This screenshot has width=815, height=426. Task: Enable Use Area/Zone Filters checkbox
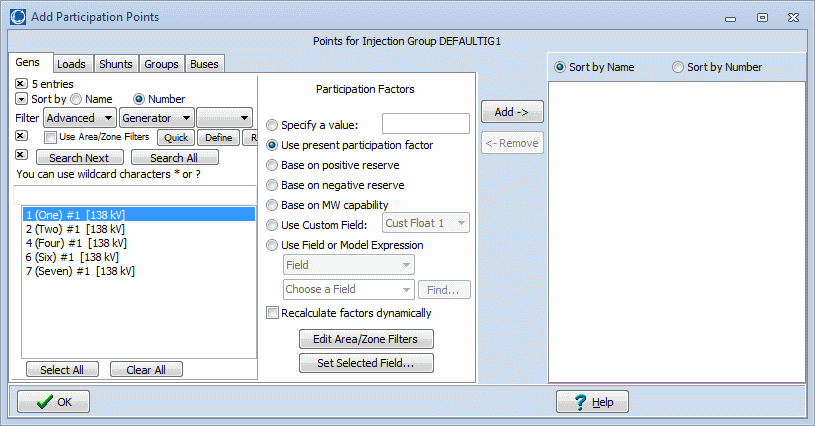click(51, 137)
